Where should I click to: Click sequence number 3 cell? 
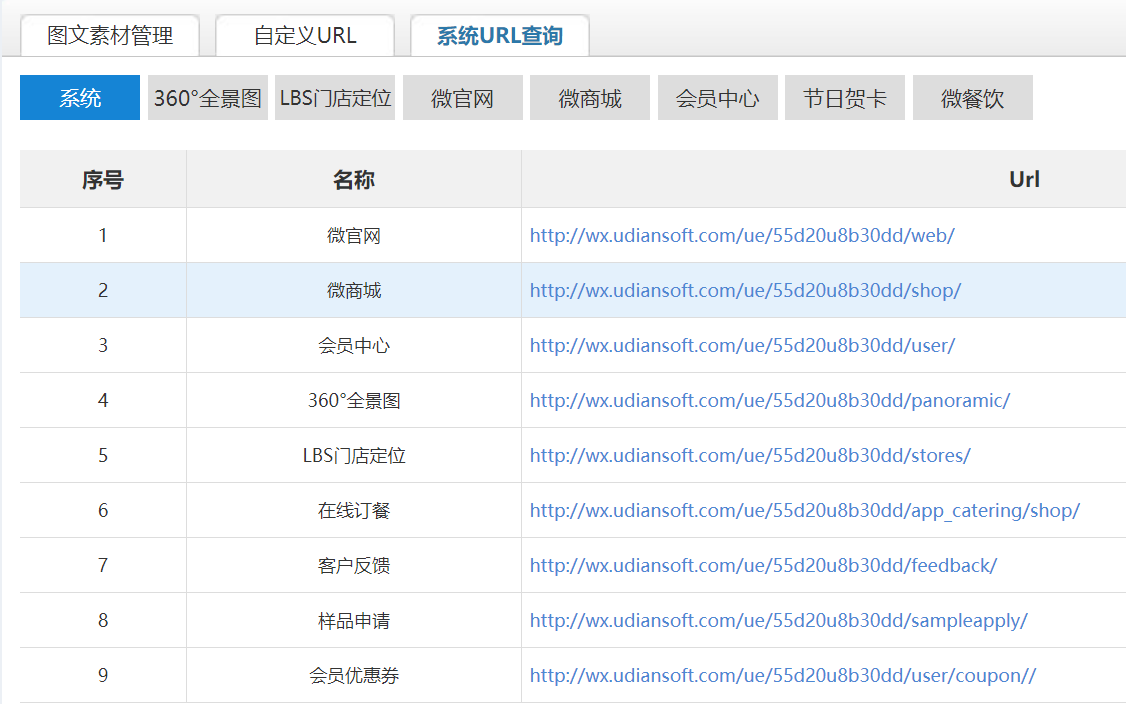(x=103, y=346)
